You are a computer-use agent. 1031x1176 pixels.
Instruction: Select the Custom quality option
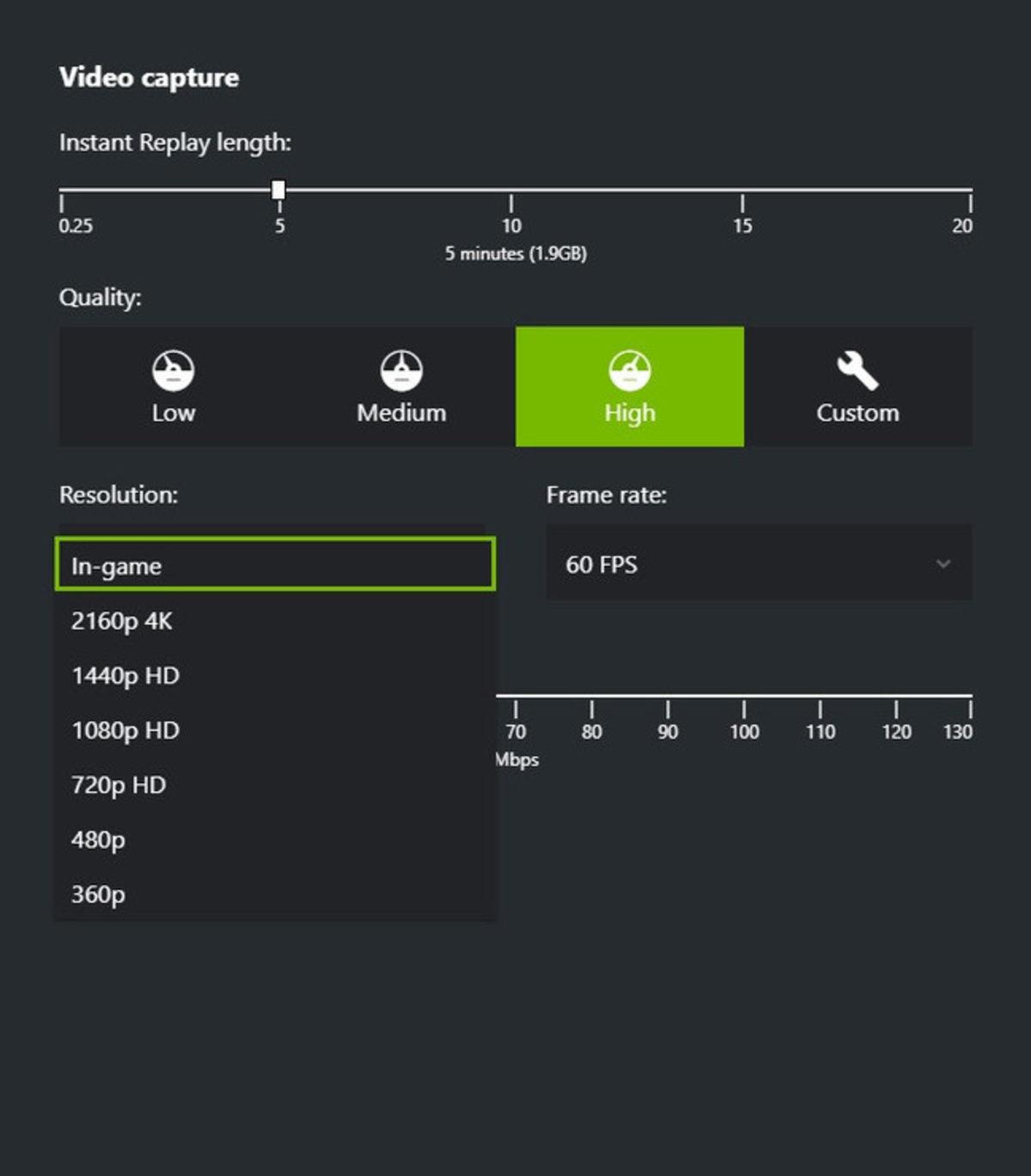tap(857, 387)
